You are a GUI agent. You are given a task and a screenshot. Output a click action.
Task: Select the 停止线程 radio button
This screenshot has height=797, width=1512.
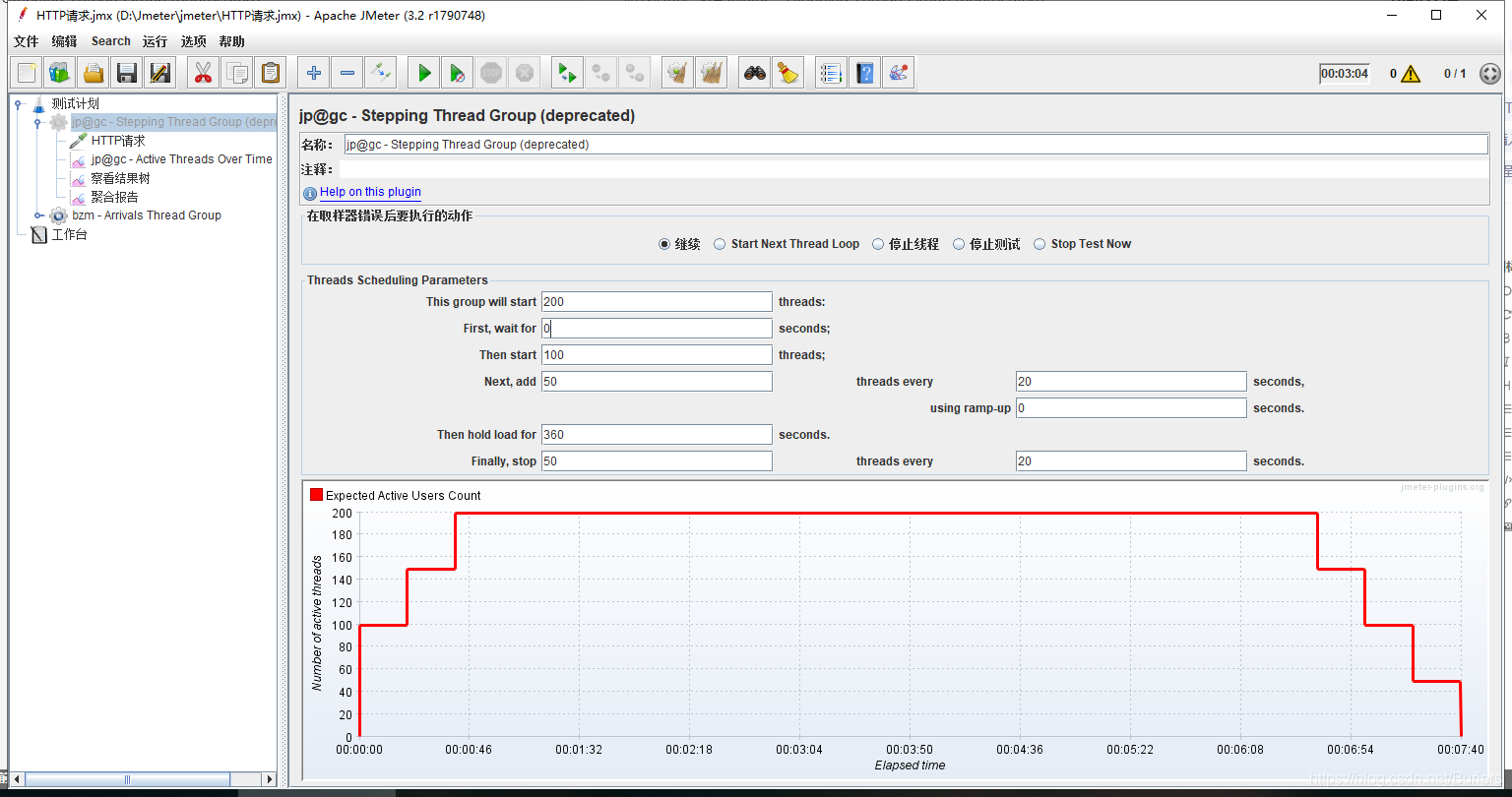pos(878,244)
